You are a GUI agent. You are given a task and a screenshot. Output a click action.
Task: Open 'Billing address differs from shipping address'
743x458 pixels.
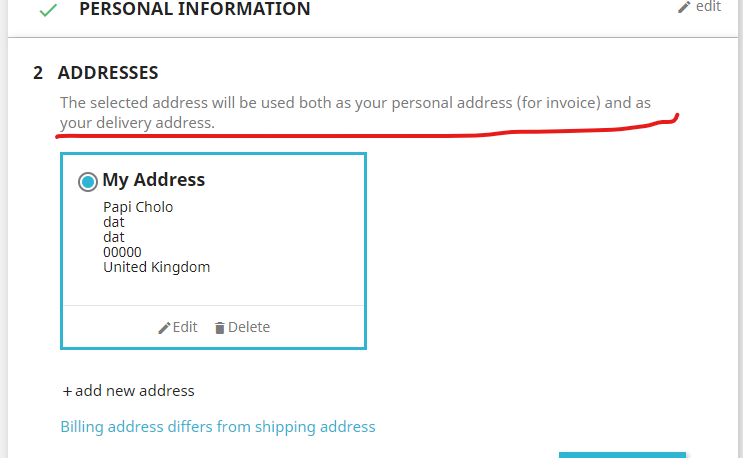click(x=218, y=426)
